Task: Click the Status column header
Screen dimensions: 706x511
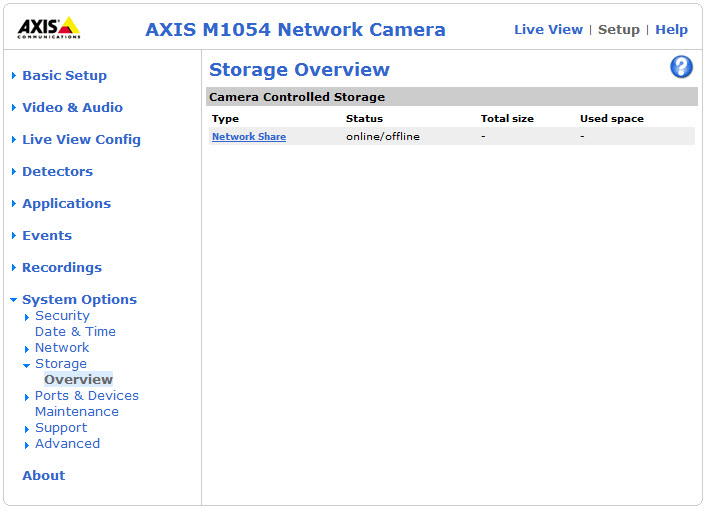Action: tap(364, 119)
